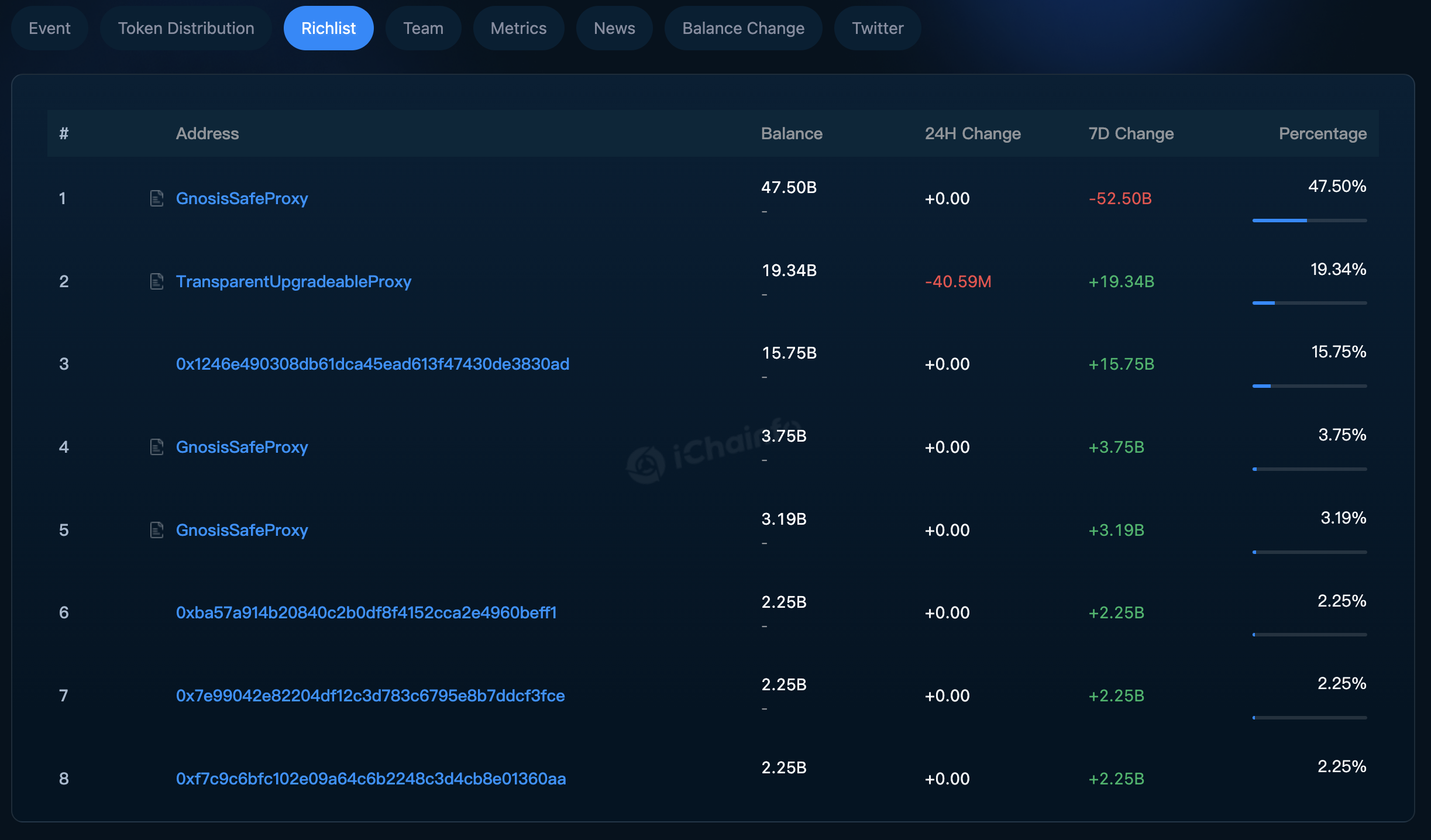1431x840 pixels.
Task: Click the 47.50B balance value
Action: (x=789, y=187)
